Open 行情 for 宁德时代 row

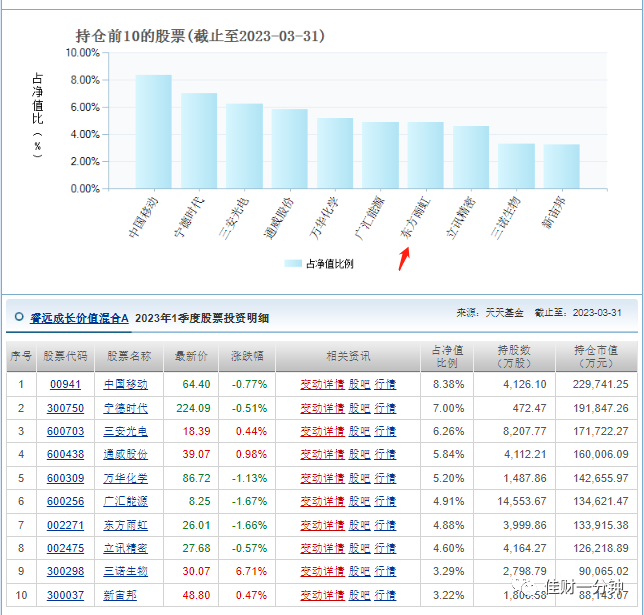[385, 408]
